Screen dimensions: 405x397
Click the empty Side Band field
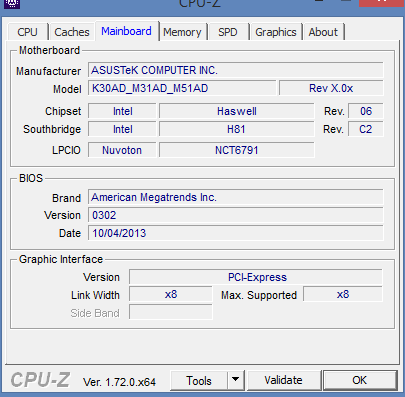point(171,312)
